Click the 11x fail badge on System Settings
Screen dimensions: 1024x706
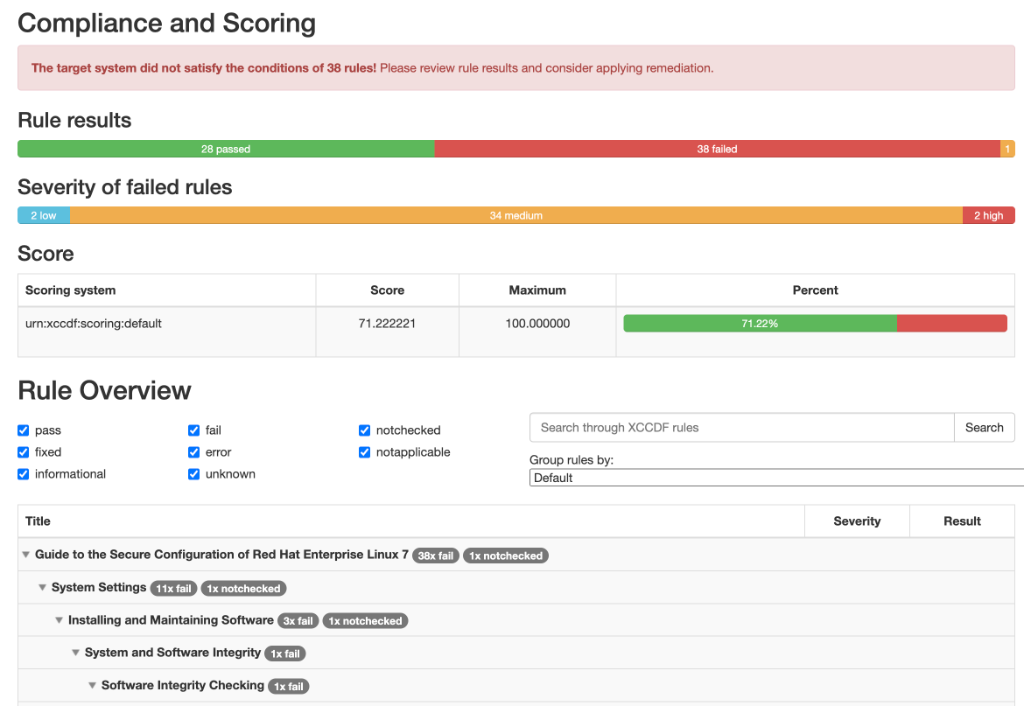(x=174, y=588)
